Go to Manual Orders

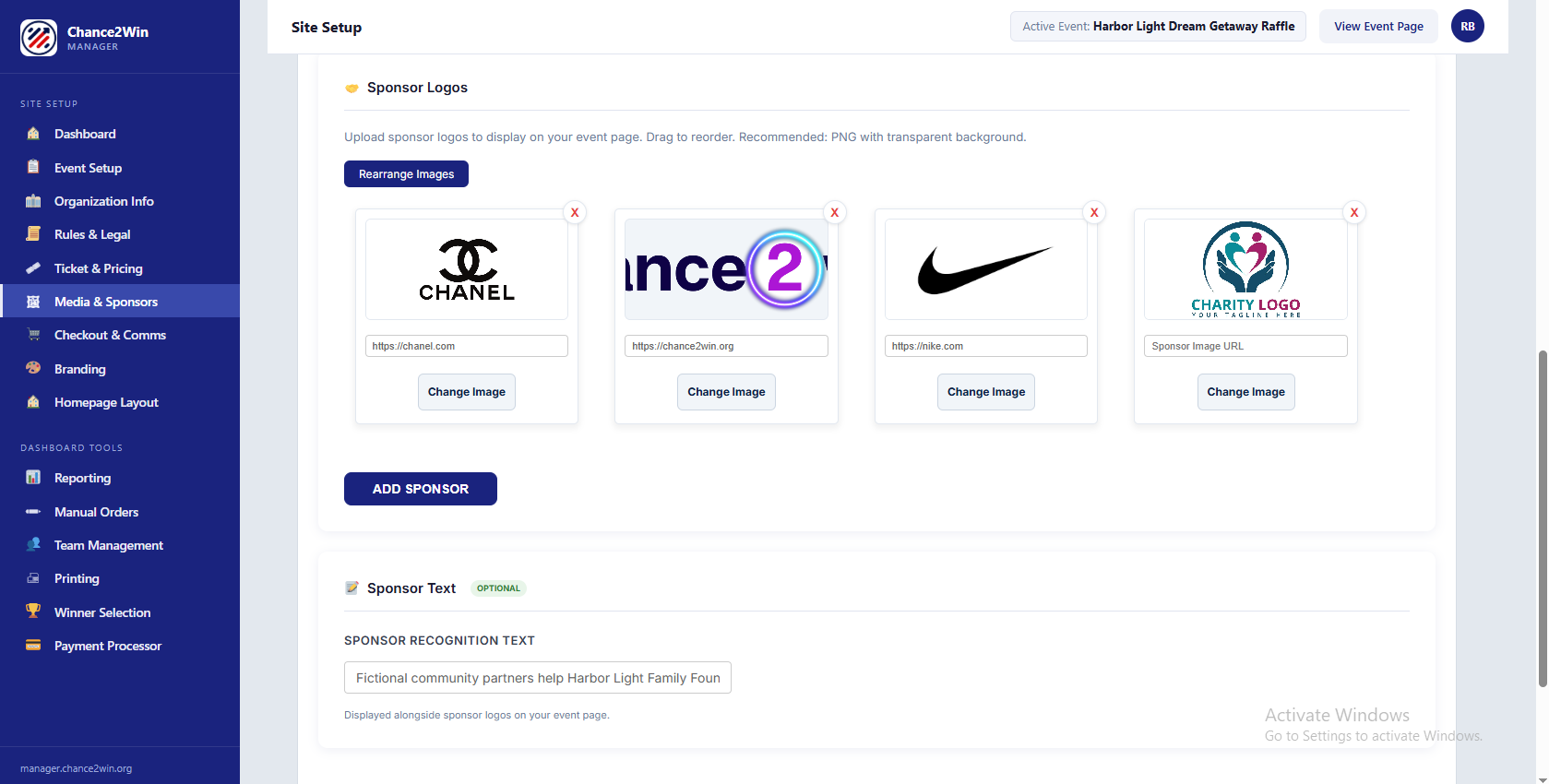click(x=120, y=512)
